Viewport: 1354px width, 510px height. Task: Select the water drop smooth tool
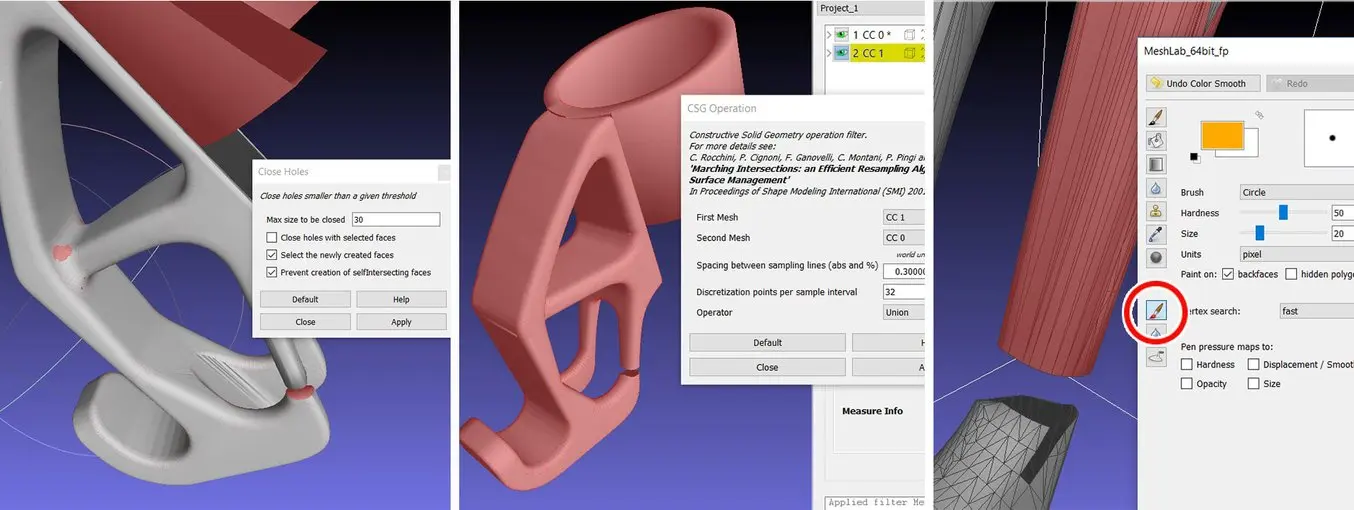tap(1156, 188)
